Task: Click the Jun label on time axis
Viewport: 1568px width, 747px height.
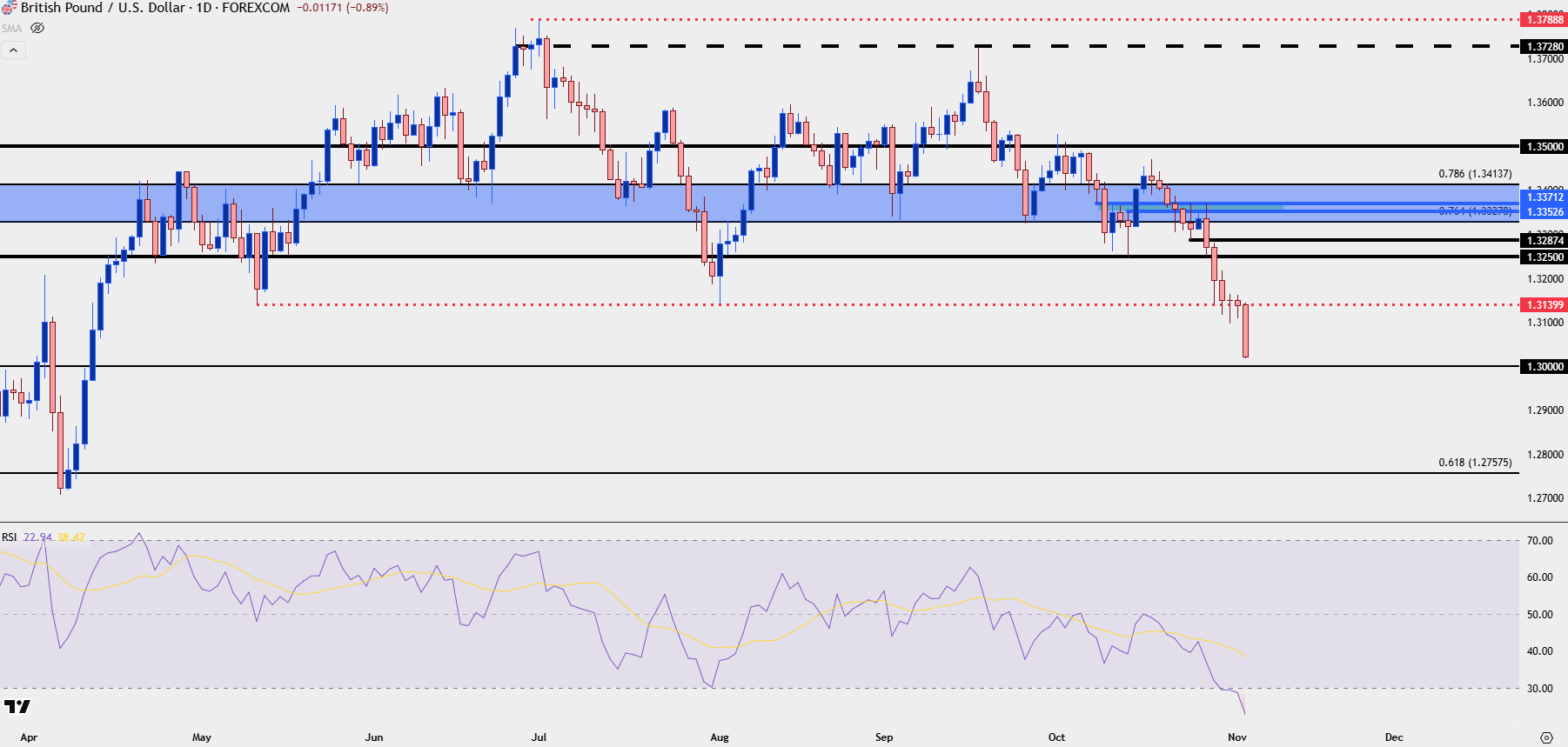Action: coord(374,737)
